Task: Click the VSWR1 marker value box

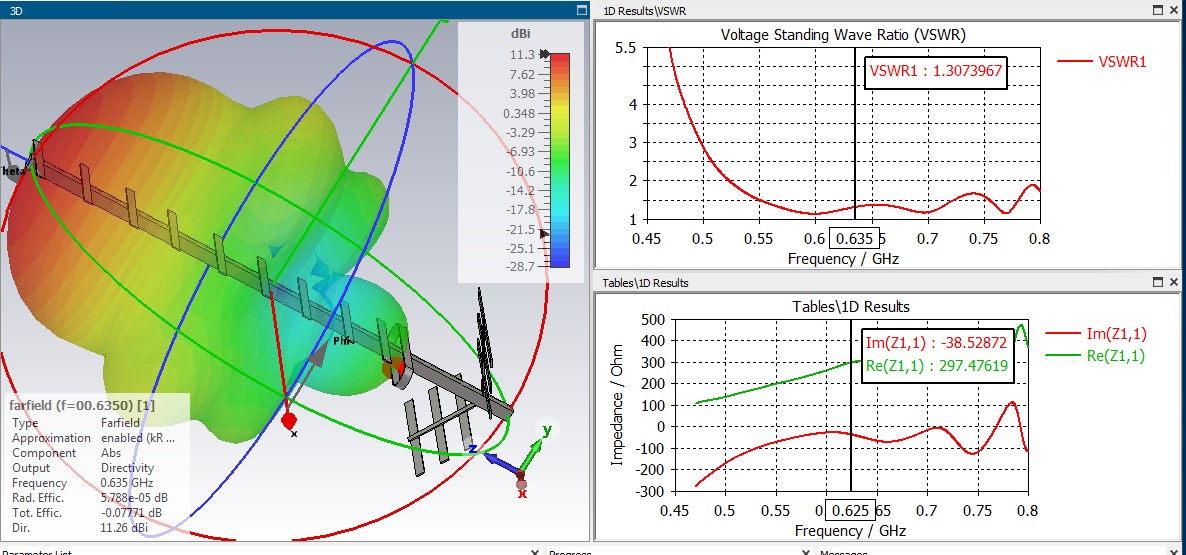Action: 936,73
